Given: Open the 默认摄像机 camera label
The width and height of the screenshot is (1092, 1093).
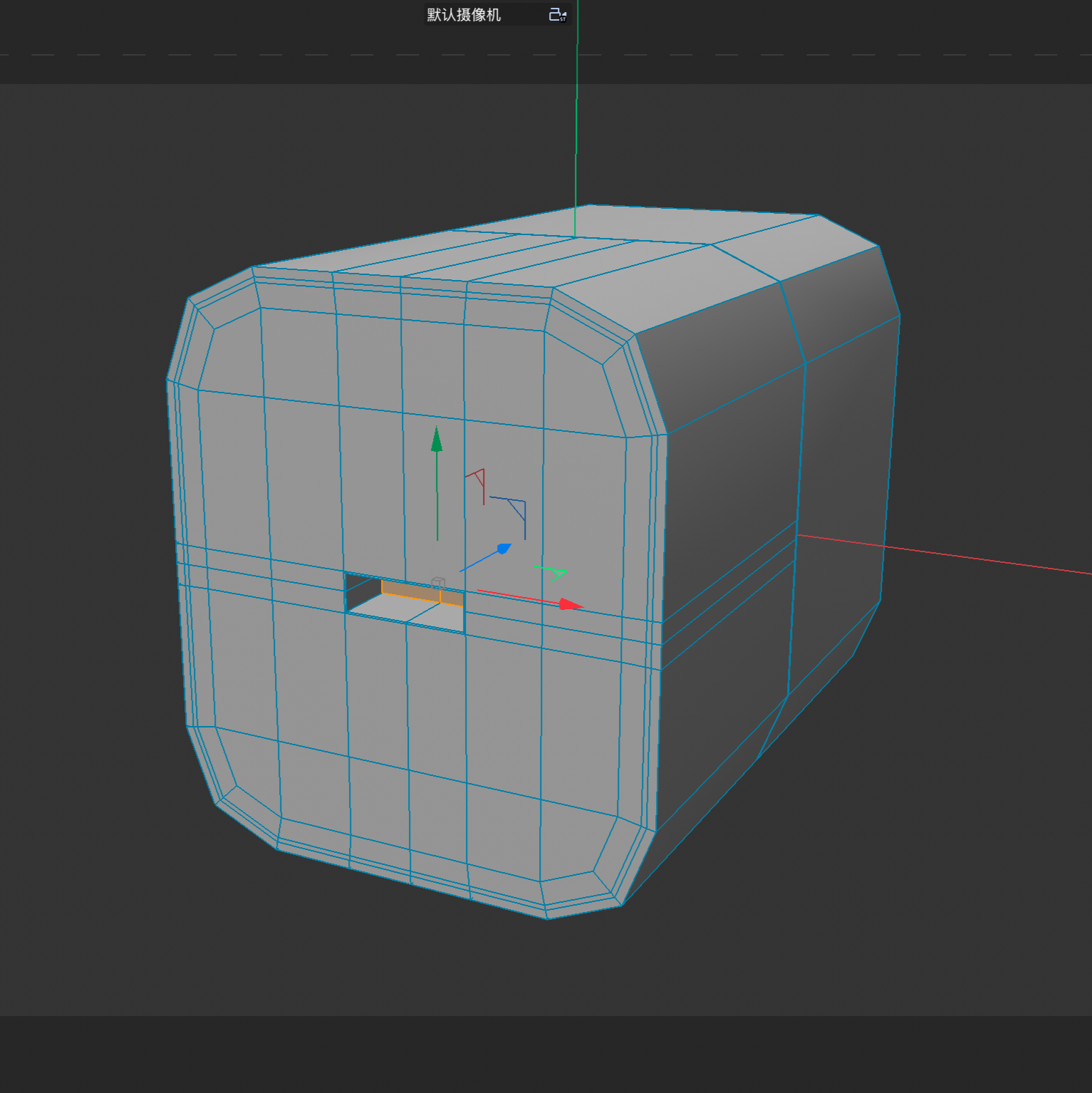Looking at the screenshot, I should (464, 15).
